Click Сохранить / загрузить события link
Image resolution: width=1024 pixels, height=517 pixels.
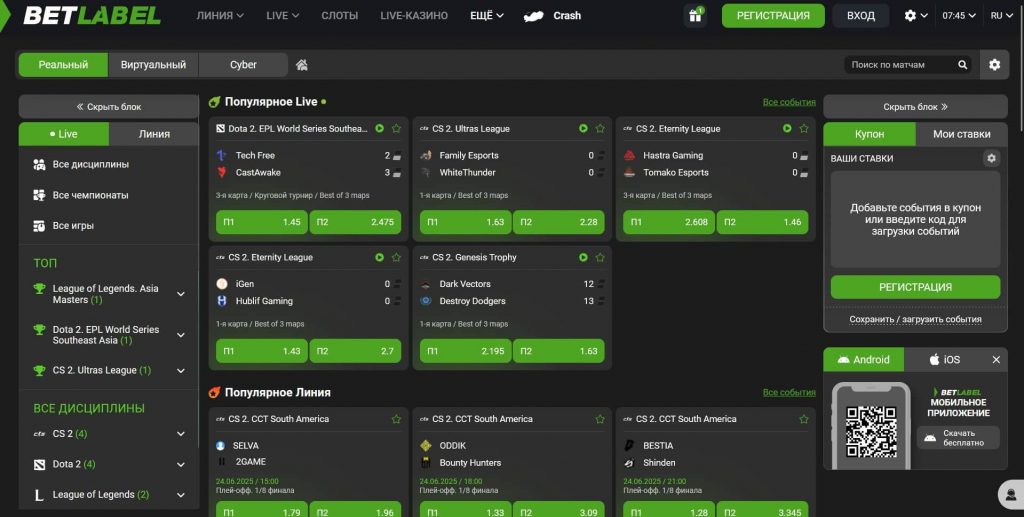[915, 319]
